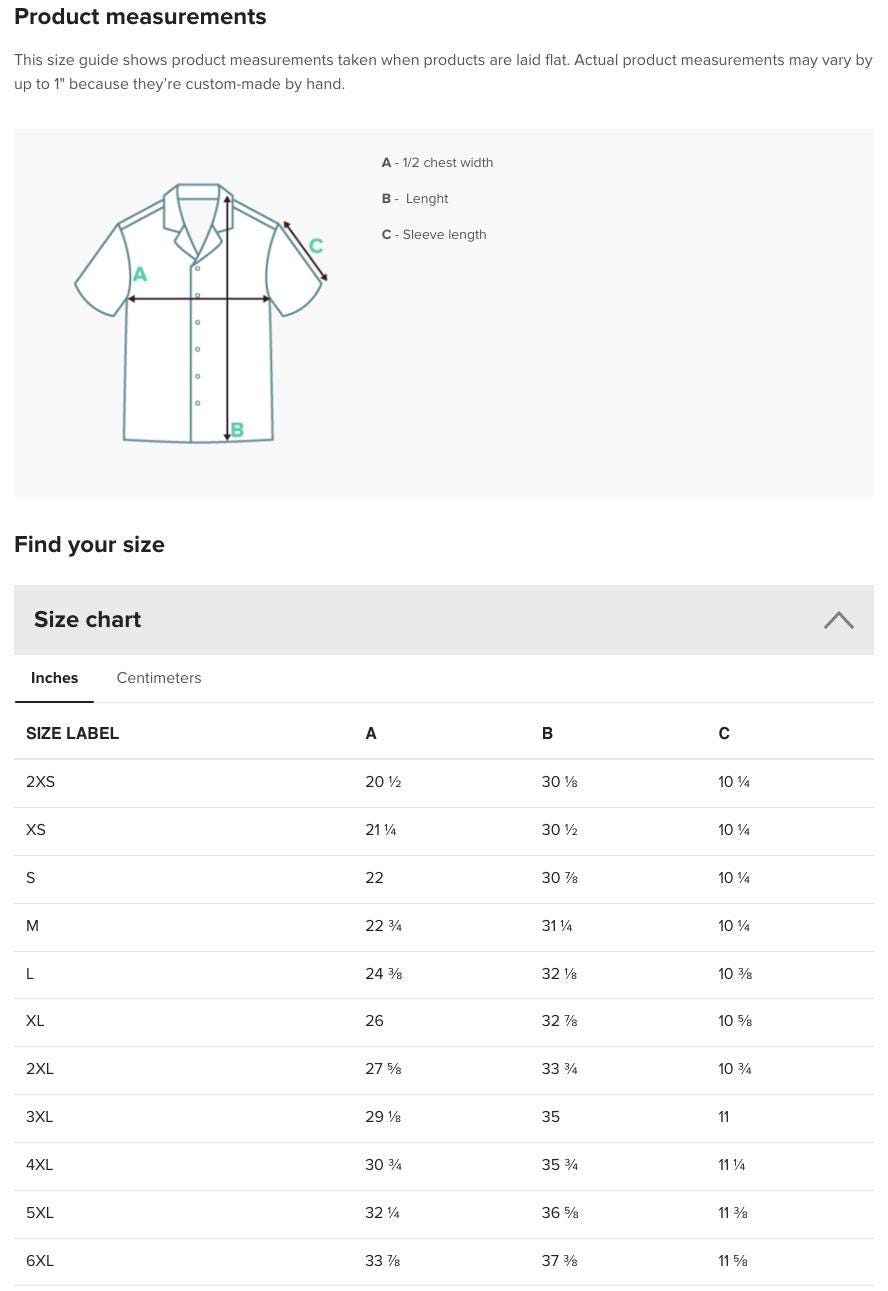Click the upward chevron arrow icon
This screenshot has height=1291, width=888.
838,620
